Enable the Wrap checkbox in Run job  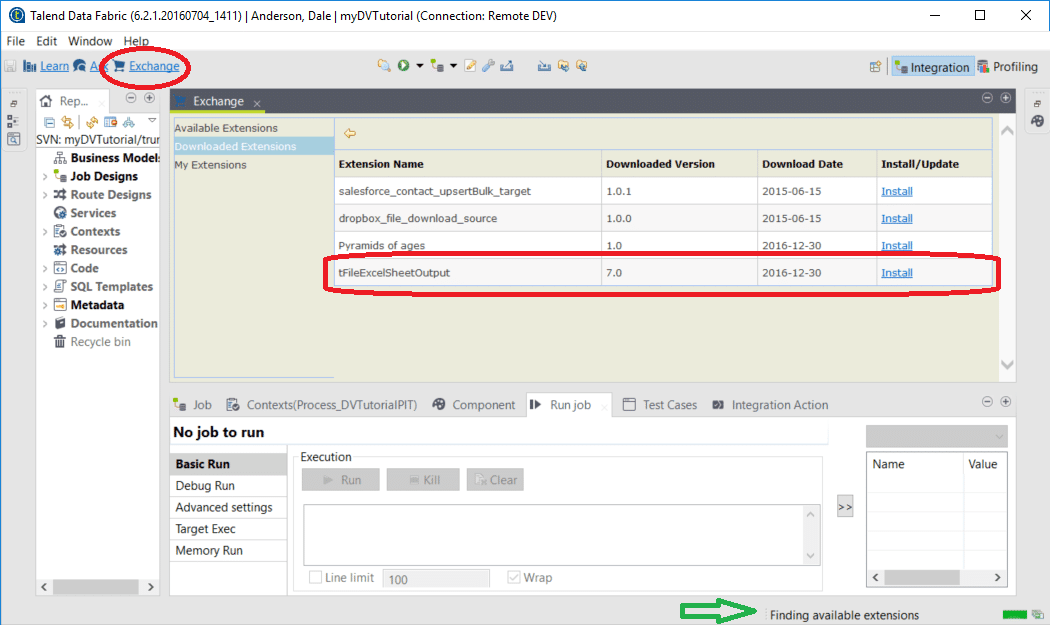[515, 577]
